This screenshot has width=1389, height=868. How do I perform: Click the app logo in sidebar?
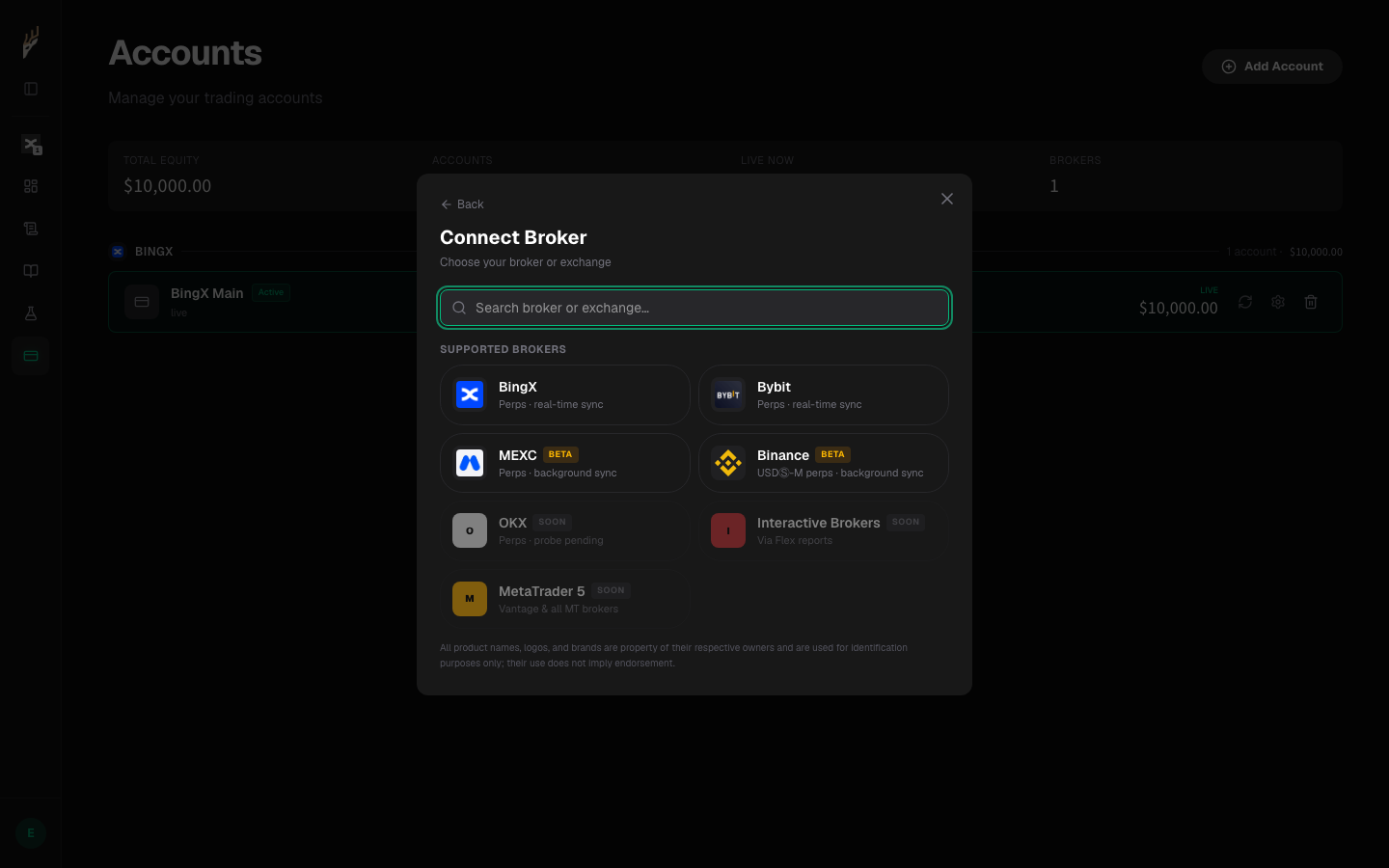tap(31, 42)
